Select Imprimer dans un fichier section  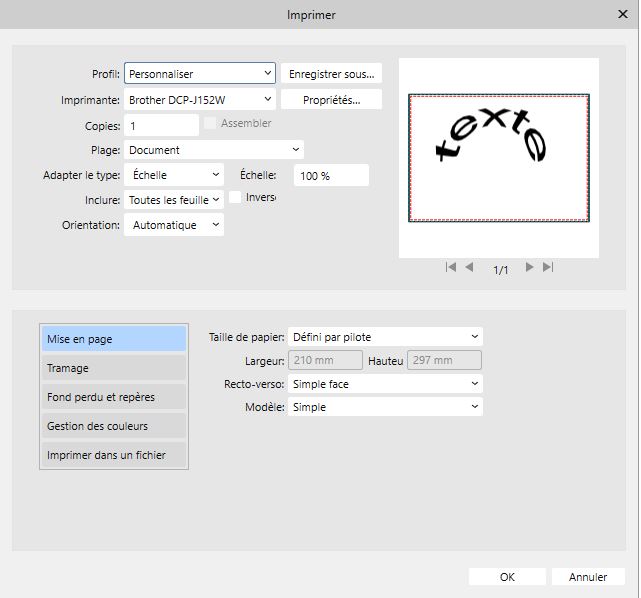(114, 455)
